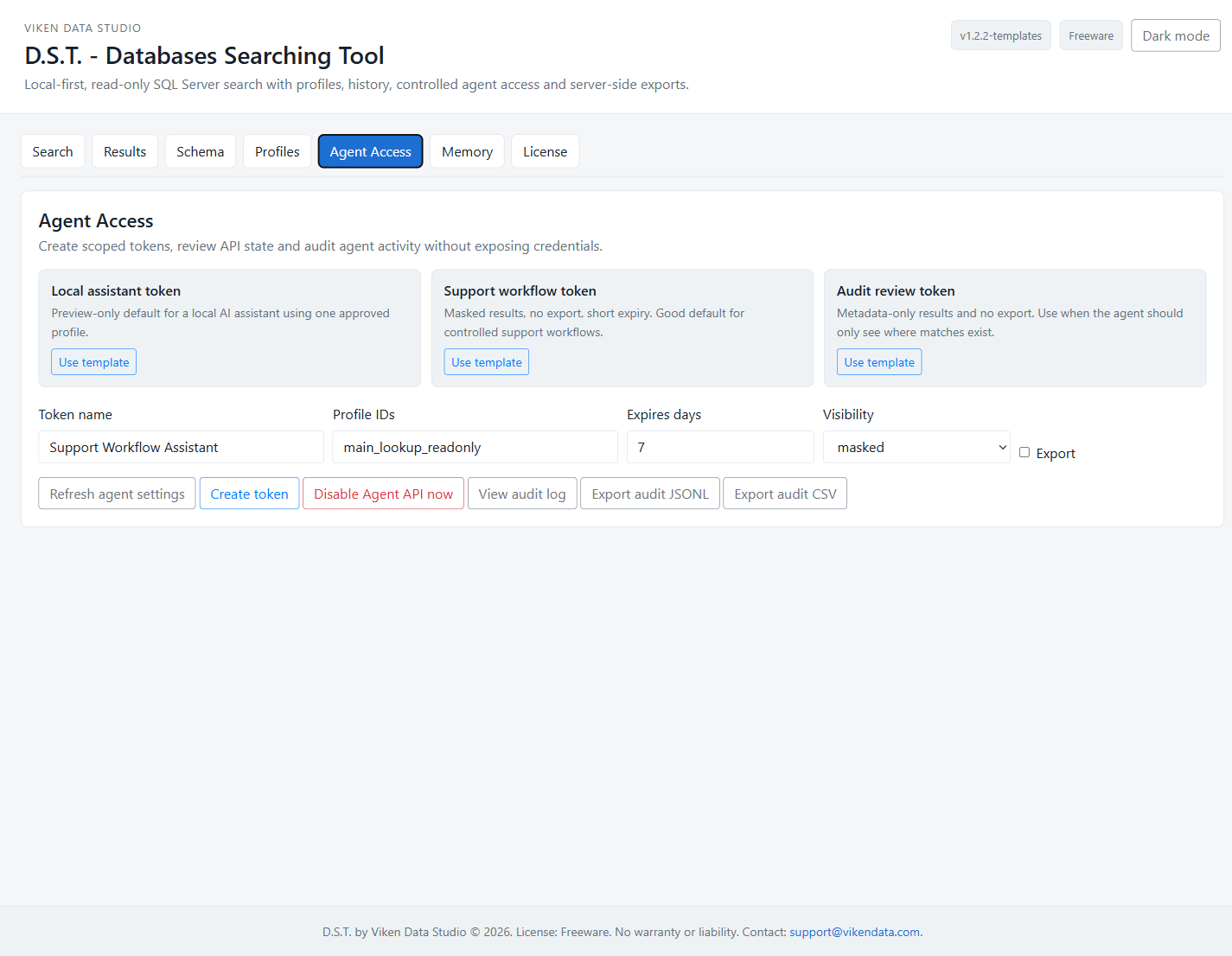Click the Profile IDs input field
The image size is (1232, 956).
coord(475,447)
